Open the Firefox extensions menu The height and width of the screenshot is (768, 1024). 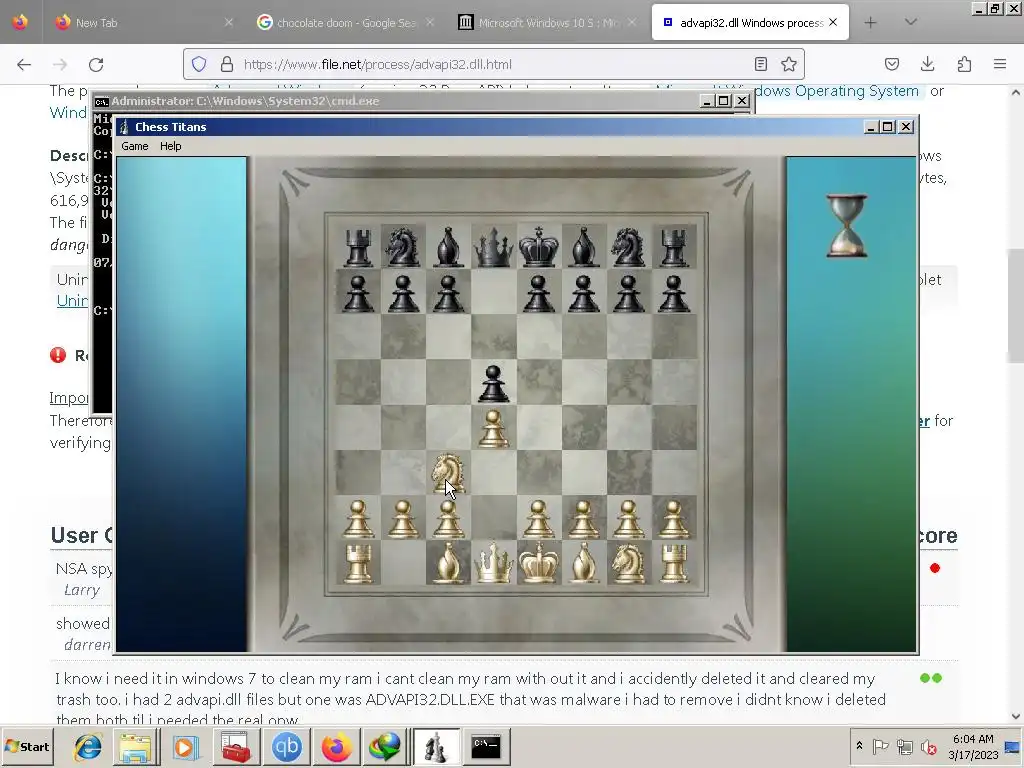point(964,64)
